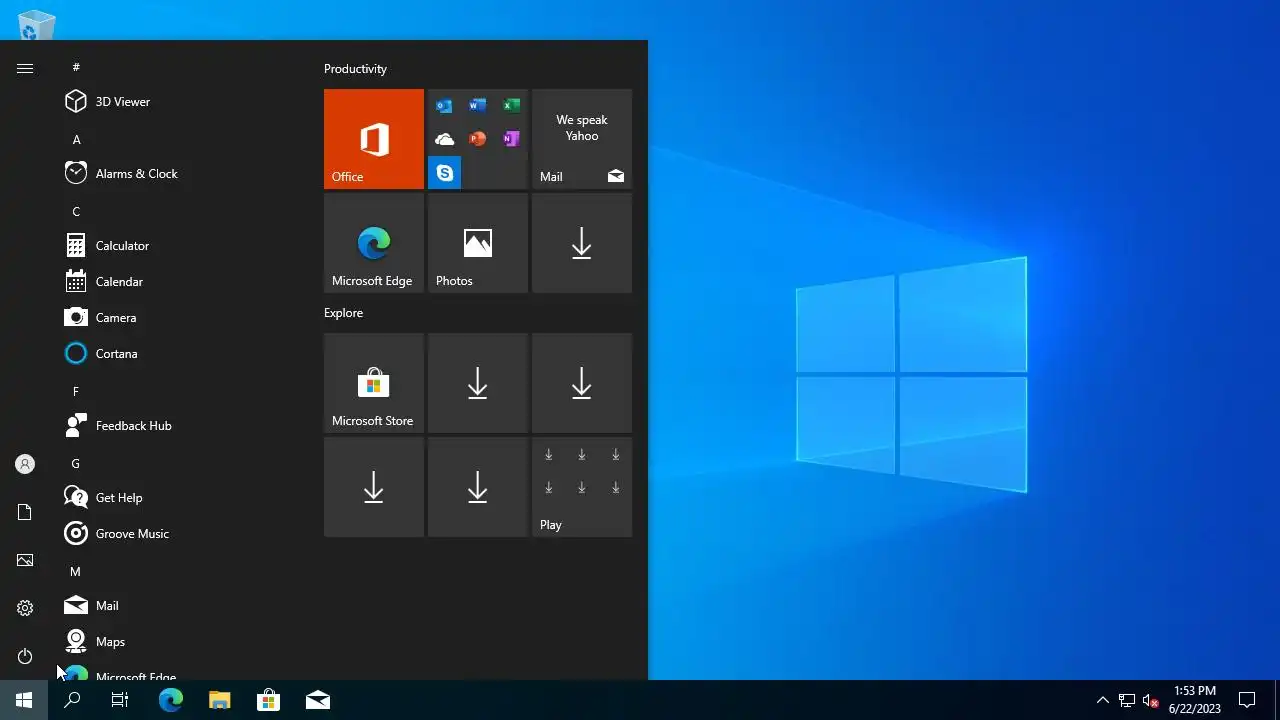Open Task View on the taskbar
The width and height of the screenshot is (1280, 720).
(x=120, y=700)
